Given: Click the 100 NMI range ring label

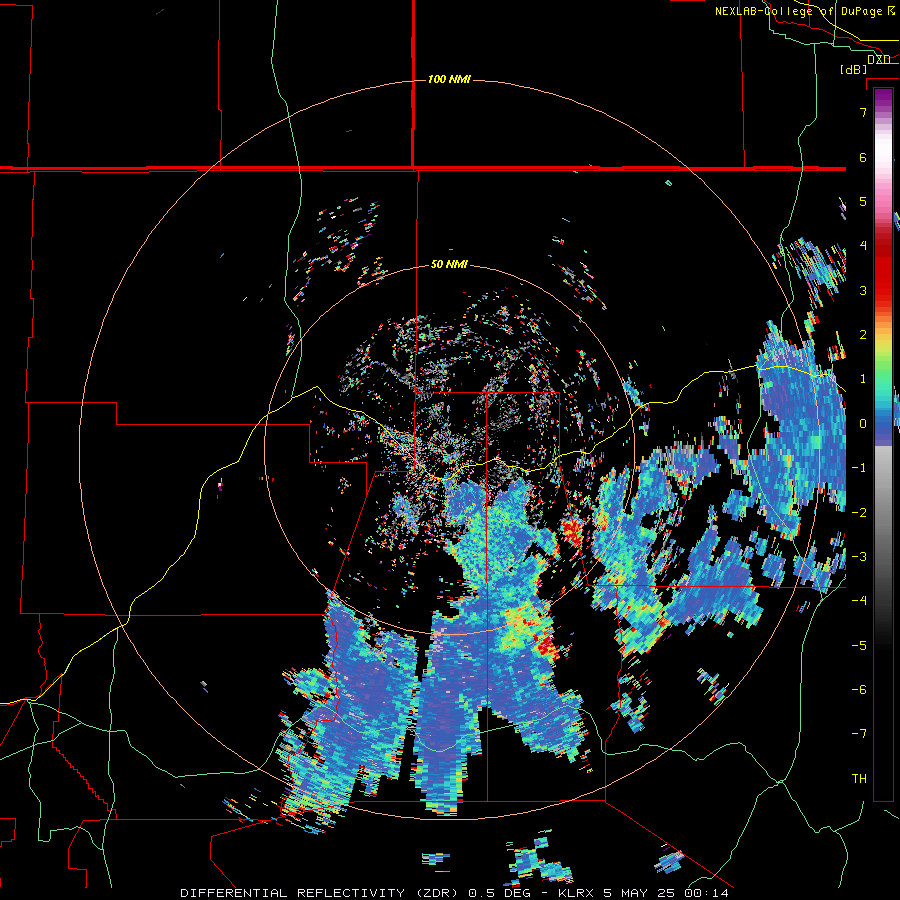Looking at the screenshot, I should click(449, 79).
